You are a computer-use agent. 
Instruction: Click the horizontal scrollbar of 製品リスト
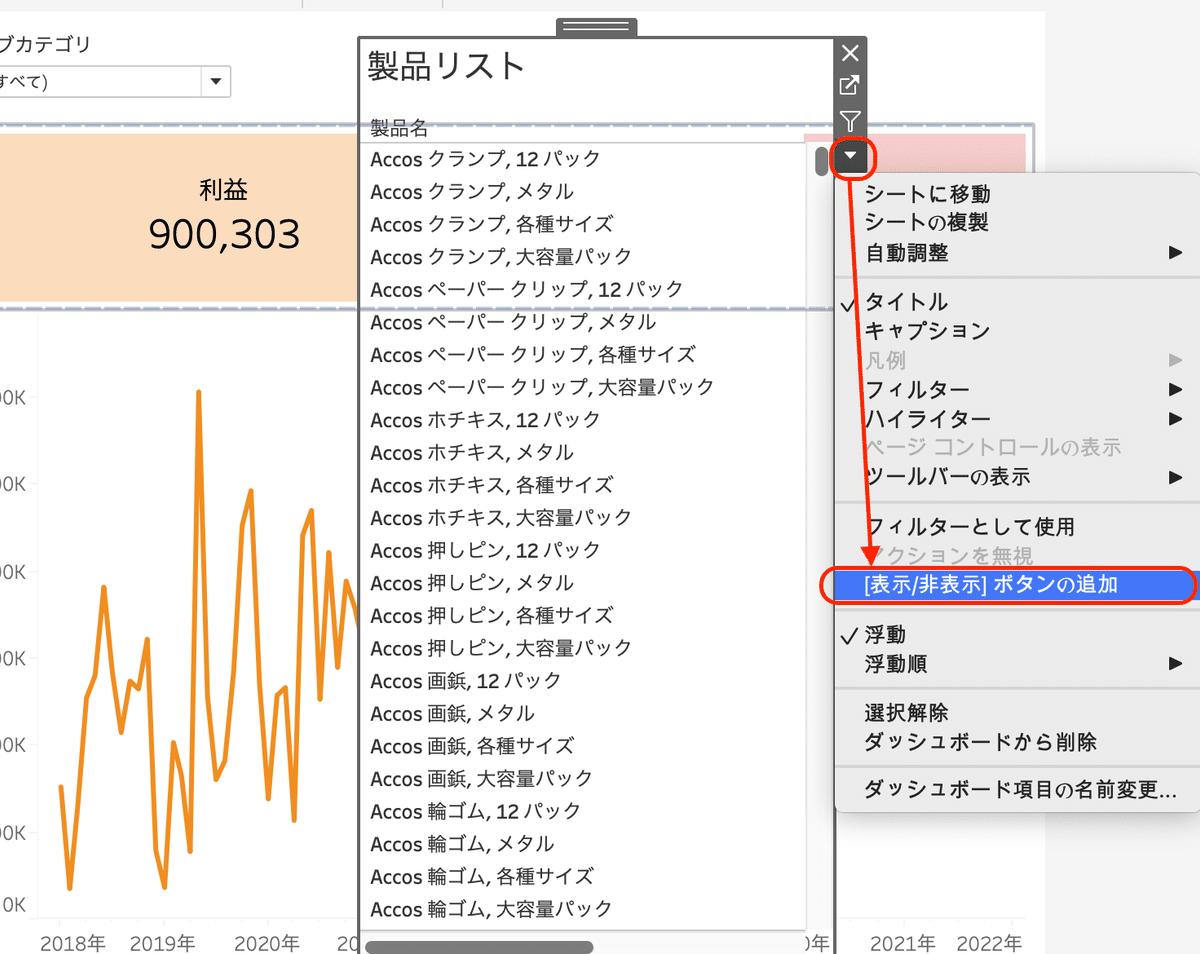(x=479, y=945)
